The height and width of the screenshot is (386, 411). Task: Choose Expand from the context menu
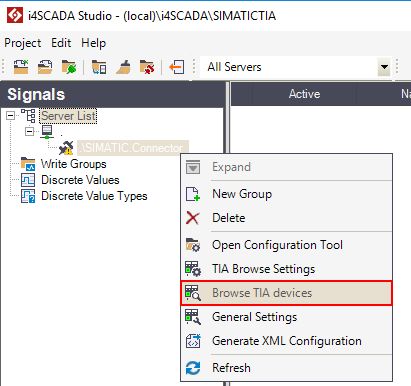point(287,167)
